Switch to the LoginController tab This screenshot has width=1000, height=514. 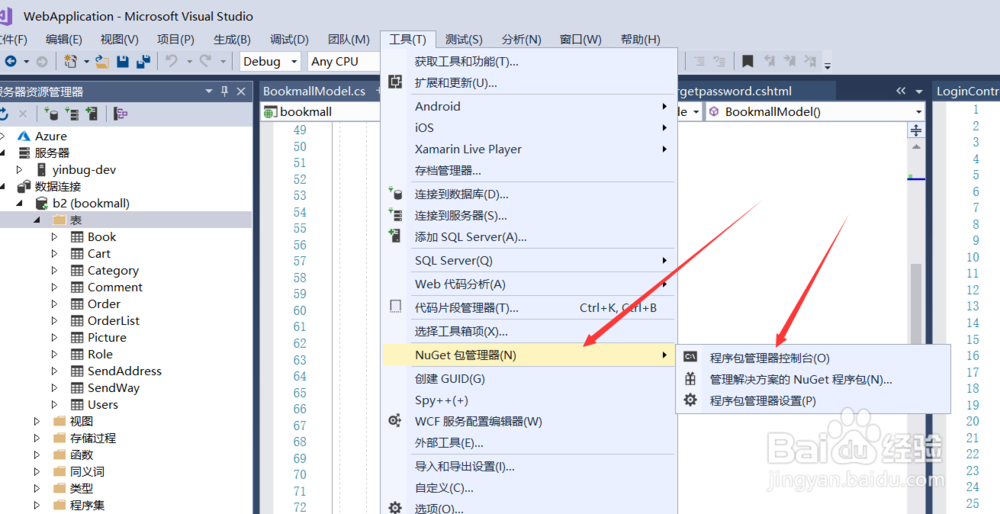coord(967,91)
